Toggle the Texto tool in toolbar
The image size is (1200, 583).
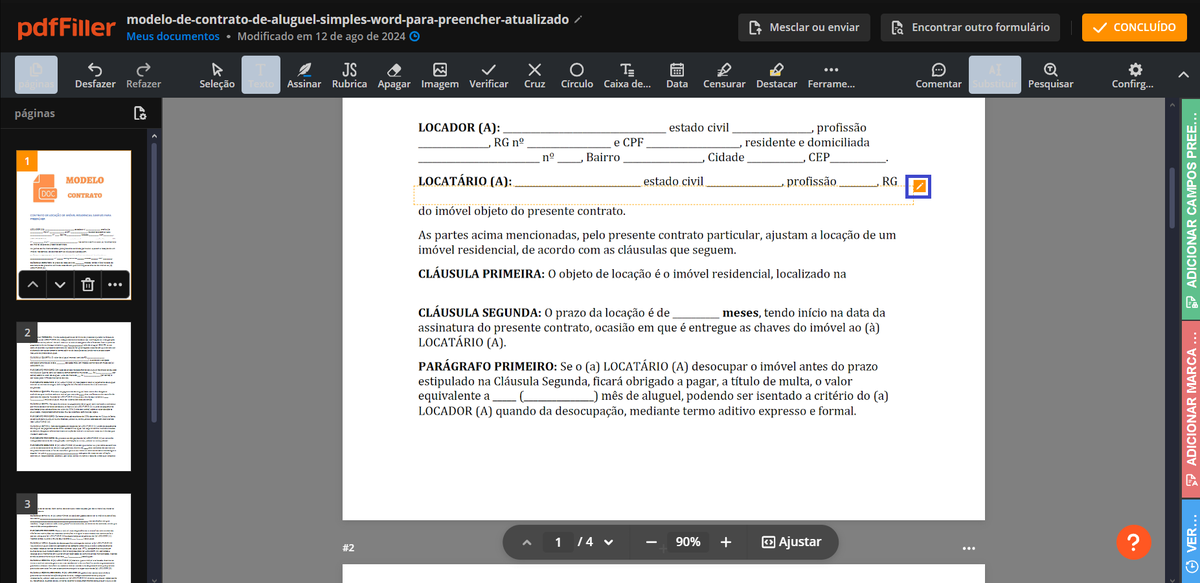click(261, 75)
